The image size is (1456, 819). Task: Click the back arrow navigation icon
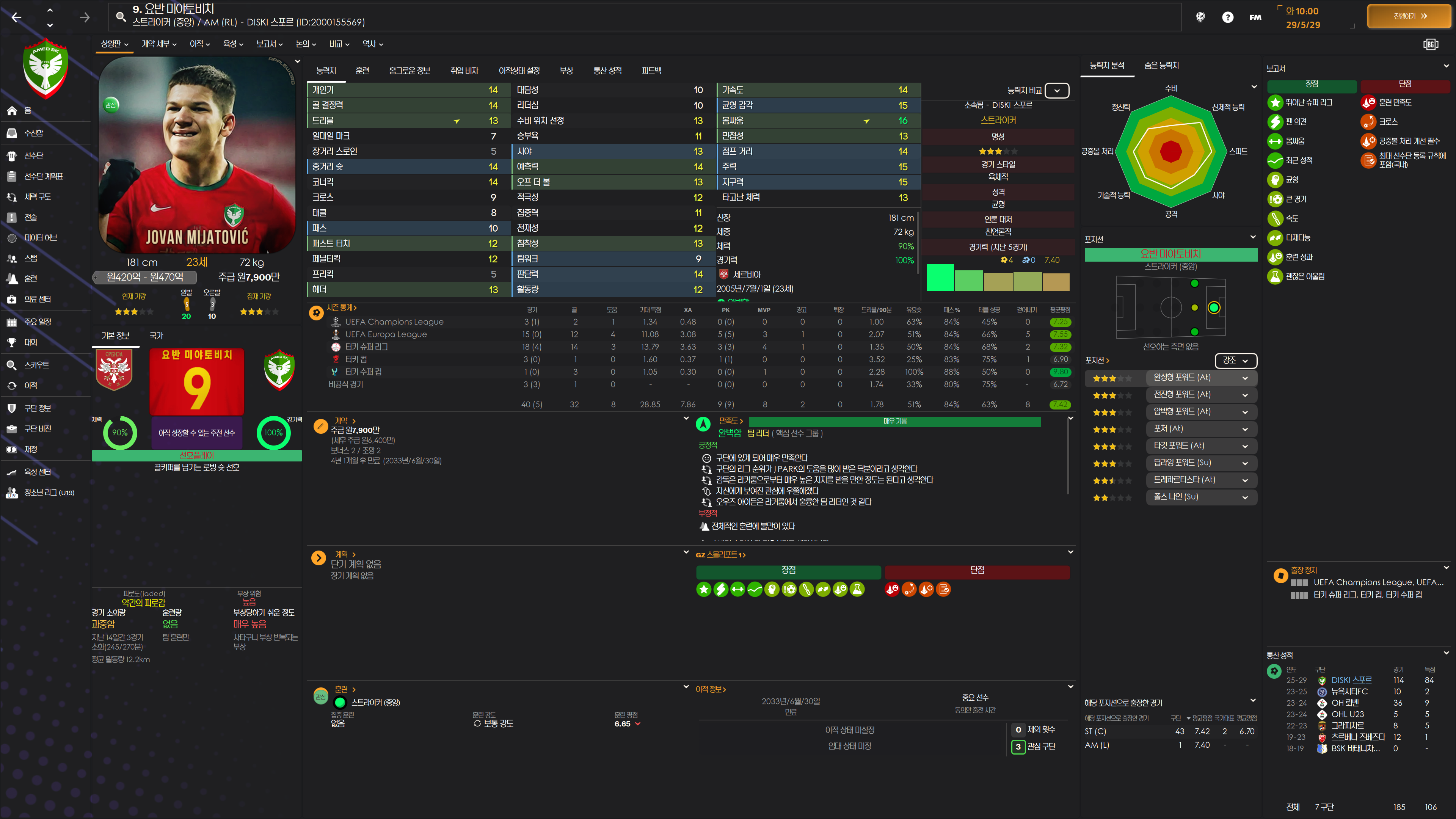[x=16, y=17]
